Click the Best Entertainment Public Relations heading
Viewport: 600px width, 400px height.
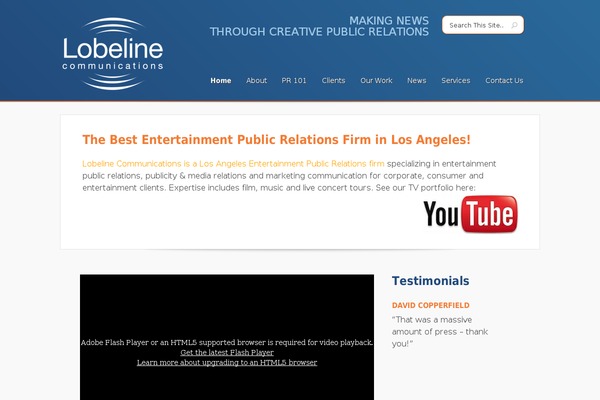pyautogui.click(x=276, y=140)
